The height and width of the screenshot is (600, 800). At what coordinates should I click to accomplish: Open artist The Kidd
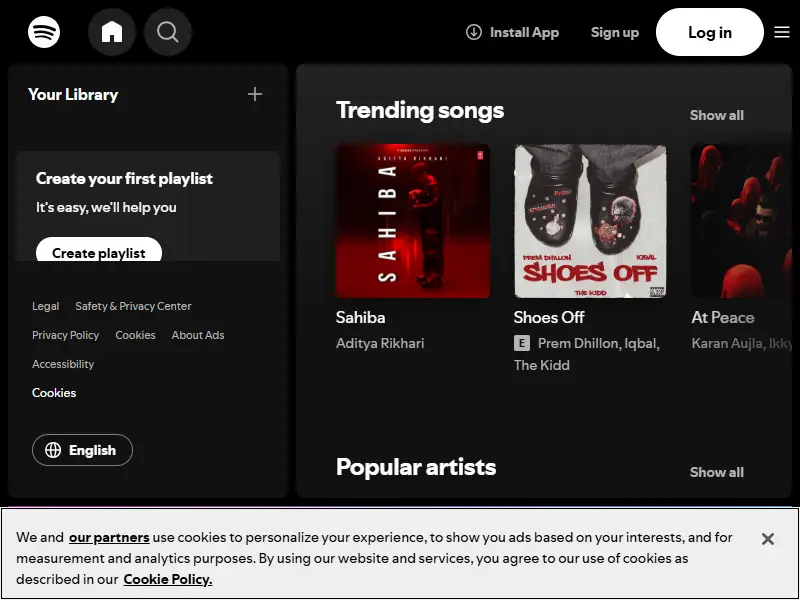pyautogui.click(x=542, y=365)
